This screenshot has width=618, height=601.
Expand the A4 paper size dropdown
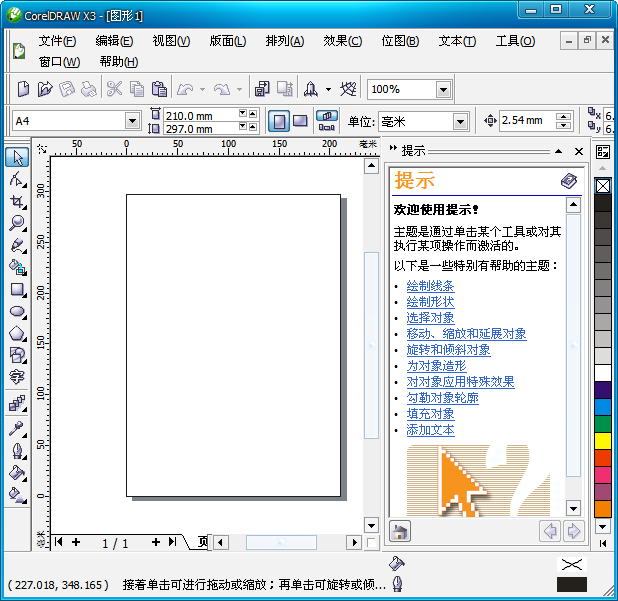[x=132, y=121]
